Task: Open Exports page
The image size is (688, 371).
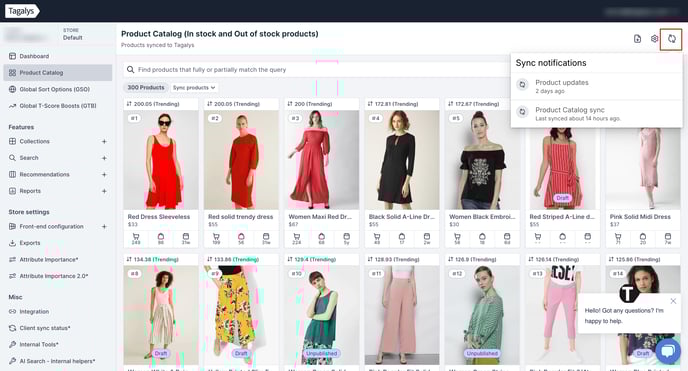Action: tap(30, 243)
